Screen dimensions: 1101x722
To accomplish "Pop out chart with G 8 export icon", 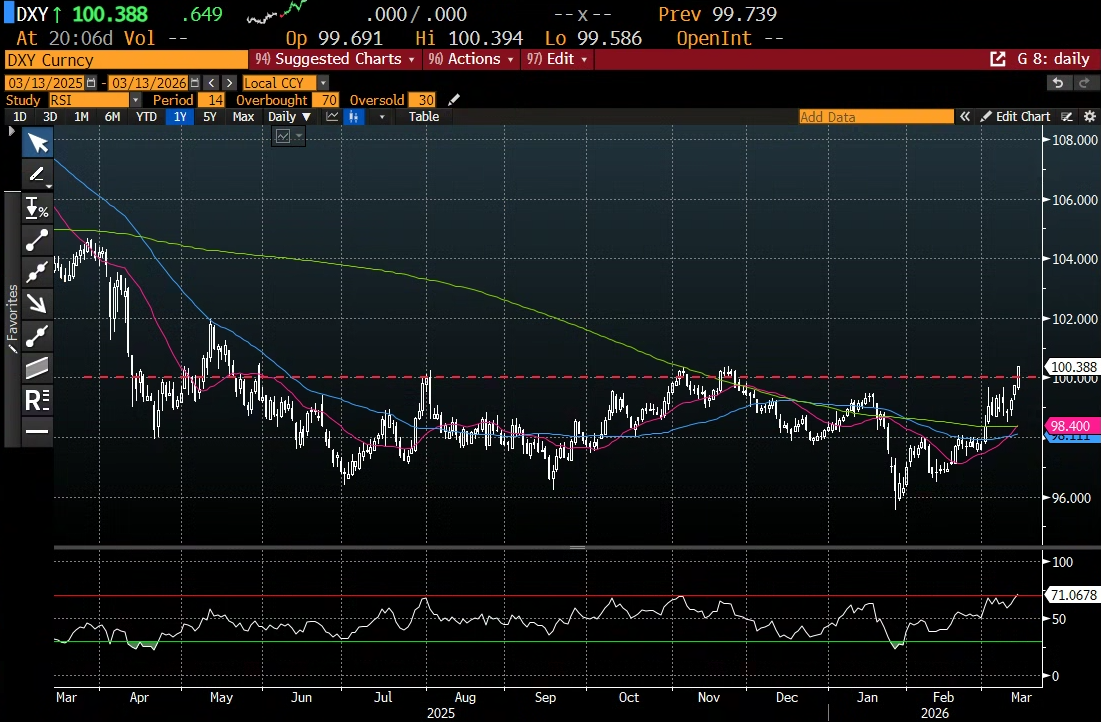I will [997, 59].
